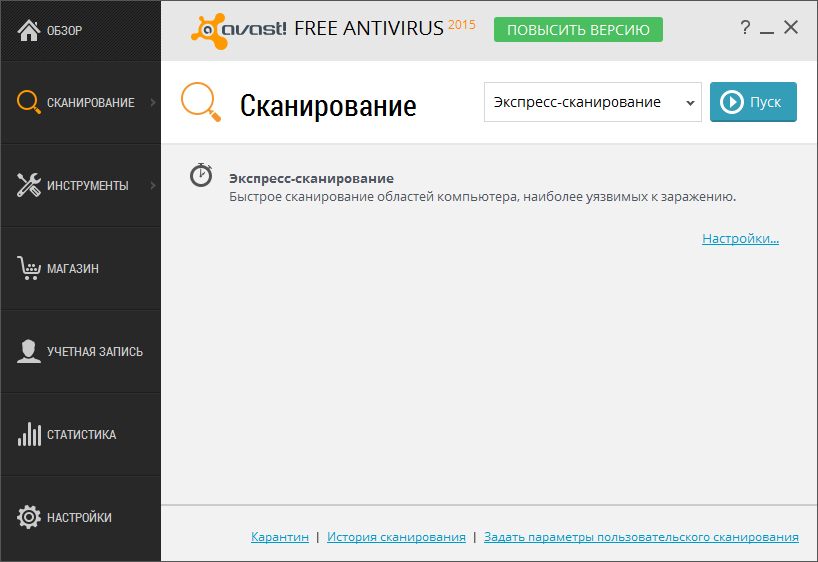
Task: Click the play circle icon in the Пуск button
Action: click(732, 102)
